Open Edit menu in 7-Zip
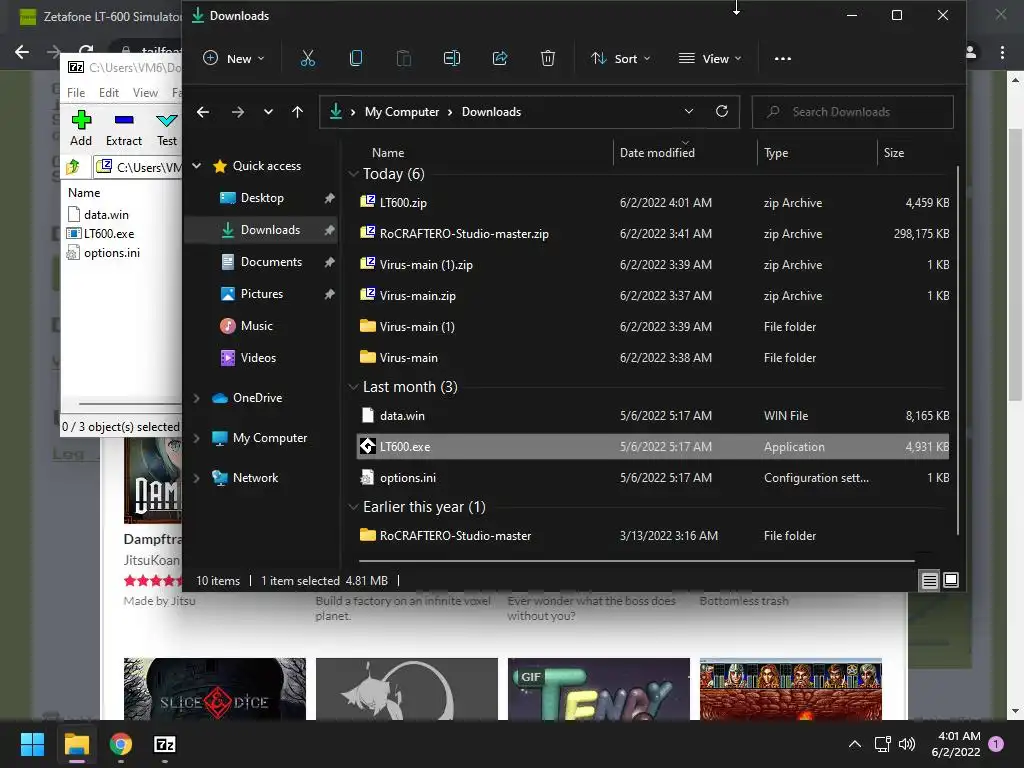The height and width of the screenshot is (768, 1024). (108, 93)
